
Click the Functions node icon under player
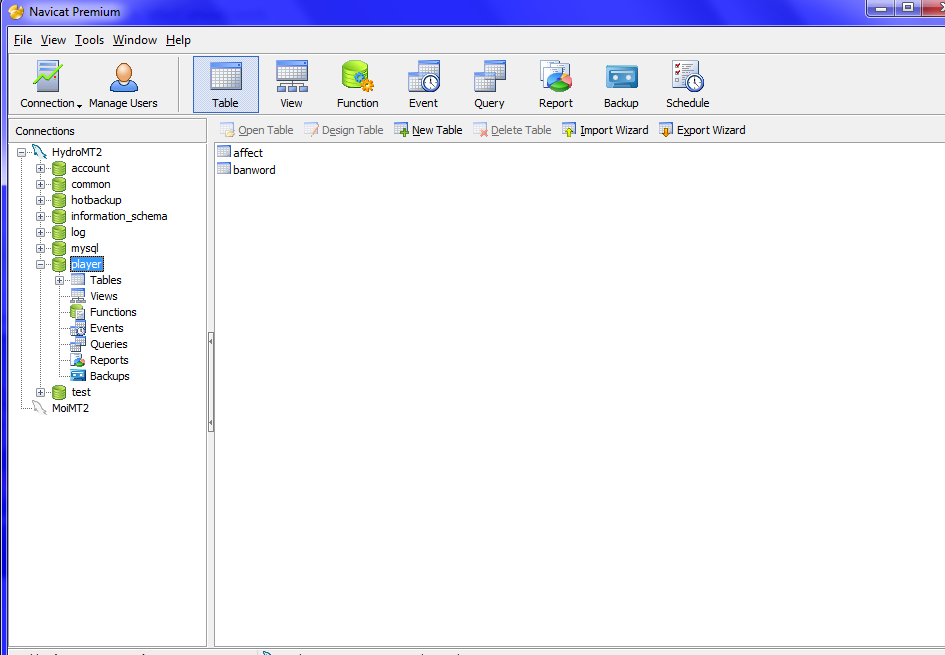click(78, 312)
